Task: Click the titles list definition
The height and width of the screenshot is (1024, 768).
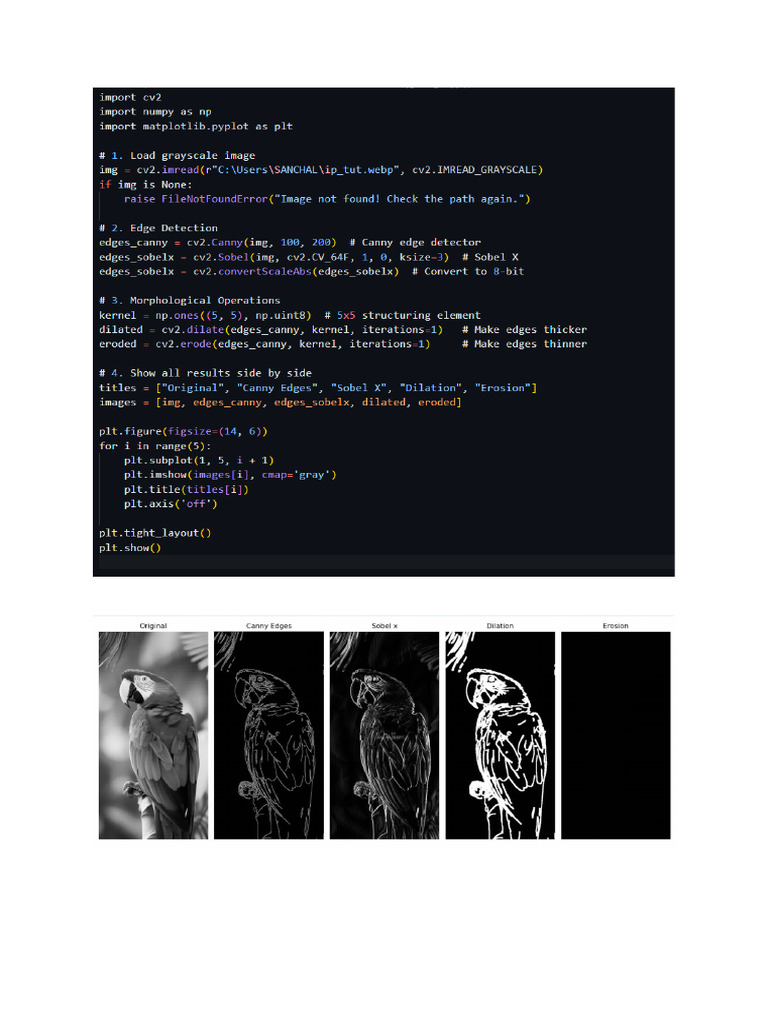Action: (x=318, y=388)
